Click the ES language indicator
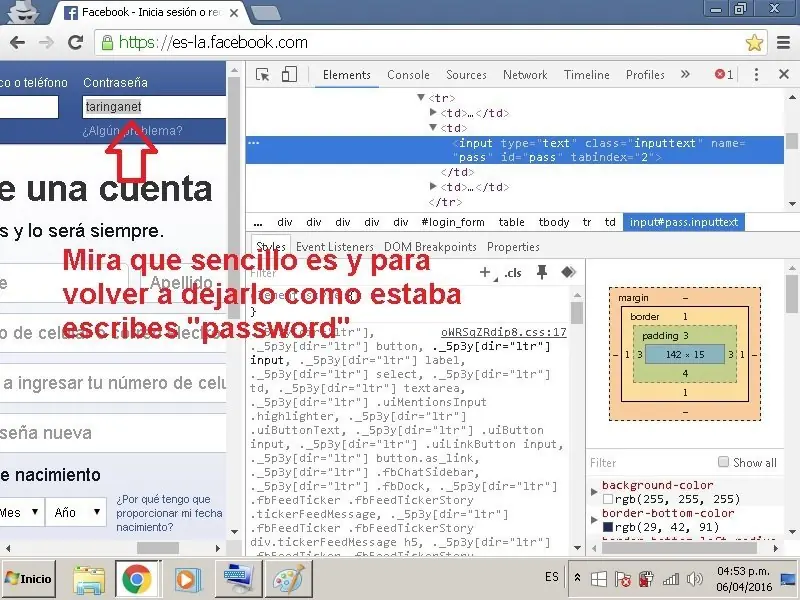 552,577
